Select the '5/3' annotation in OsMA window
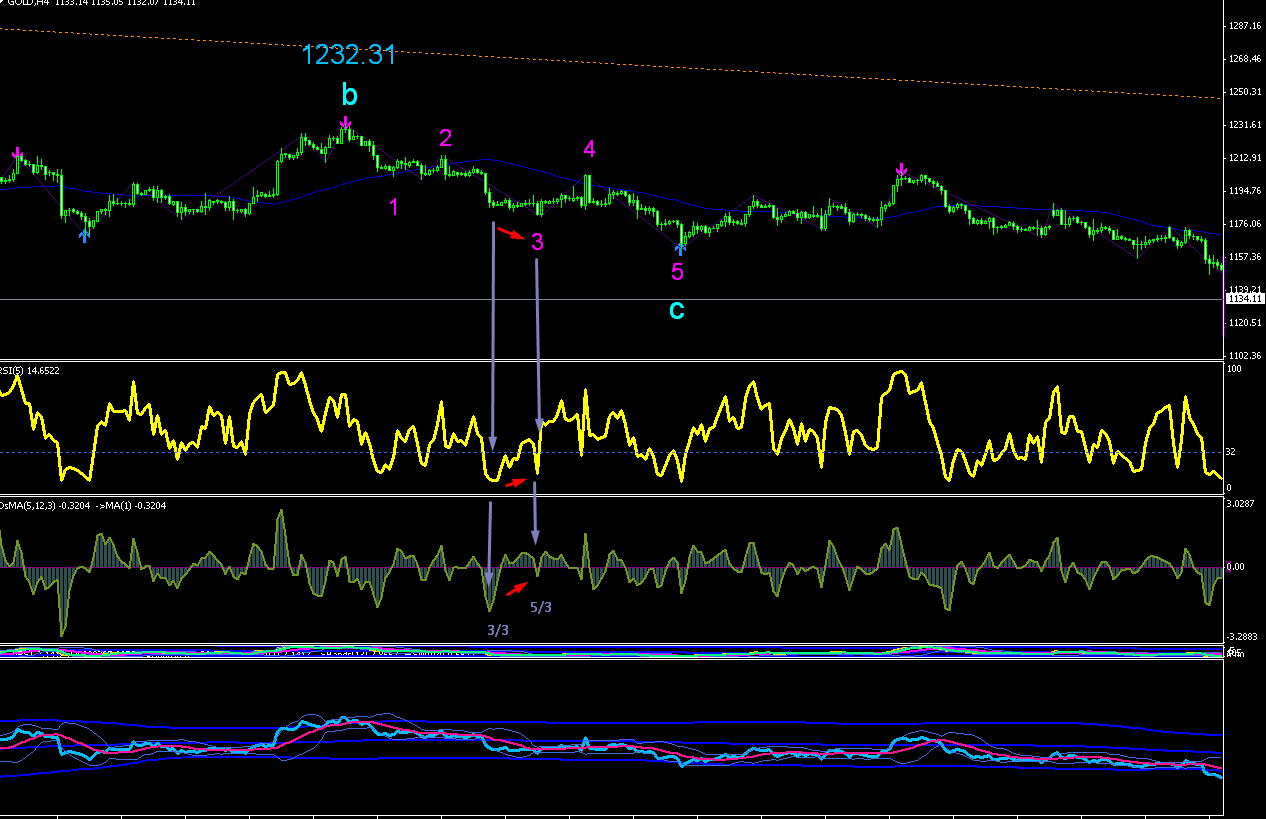Viewport: 1266px width, 819px height. tap(540, 607)
